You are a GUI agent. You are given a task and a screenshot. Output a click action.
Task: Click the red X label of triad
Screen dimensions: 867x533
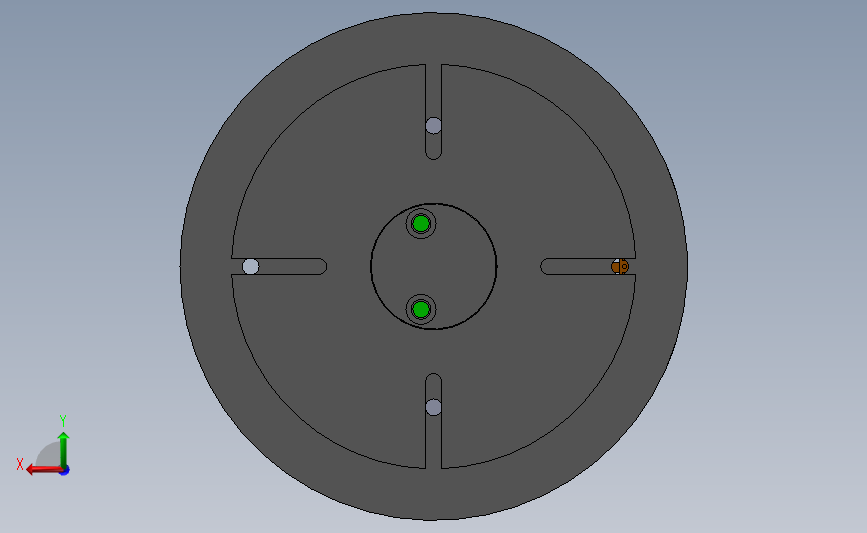tap(20, 464)
